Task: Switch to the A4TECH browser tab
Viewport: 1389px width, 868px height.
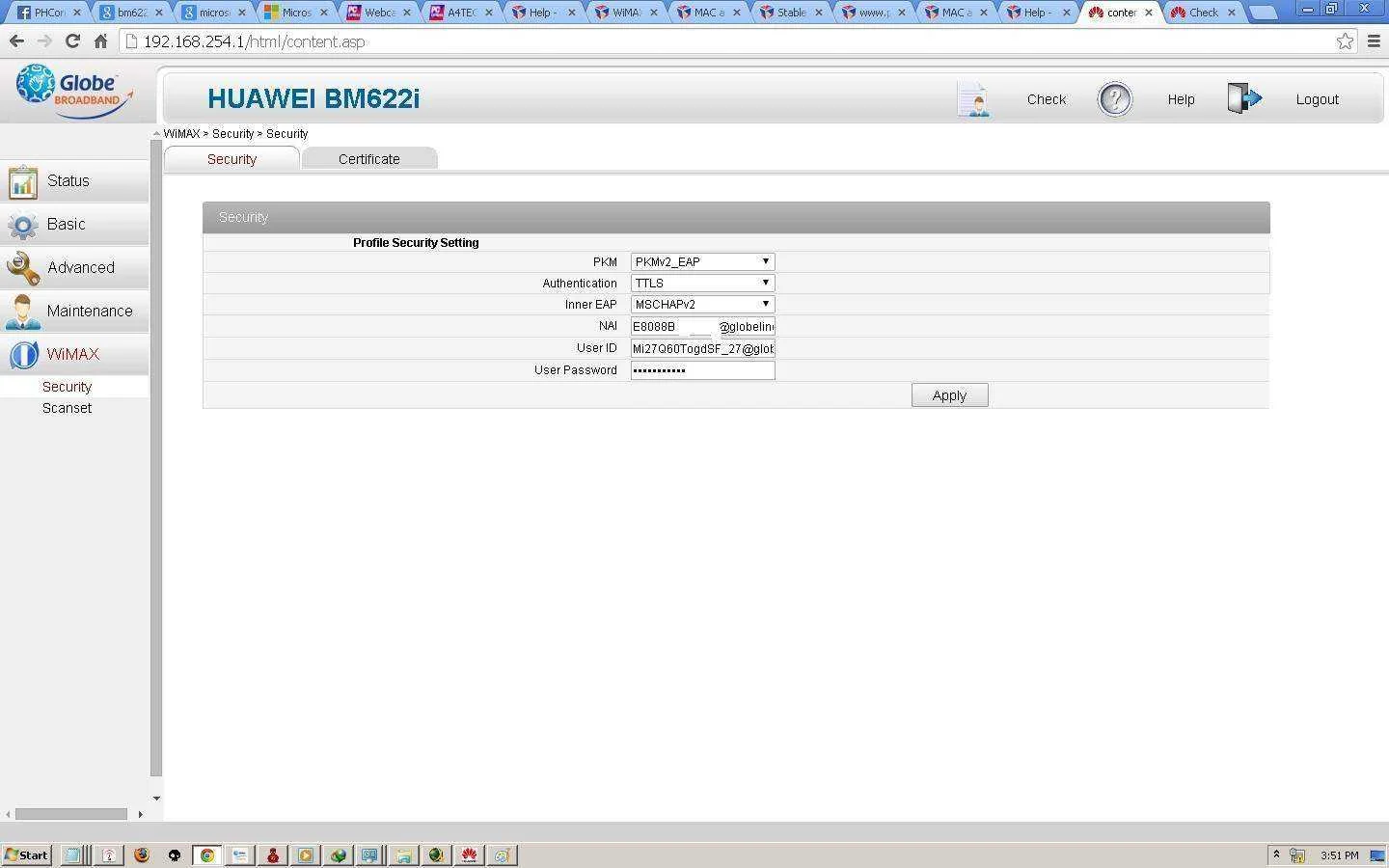Action: (461, 13)
